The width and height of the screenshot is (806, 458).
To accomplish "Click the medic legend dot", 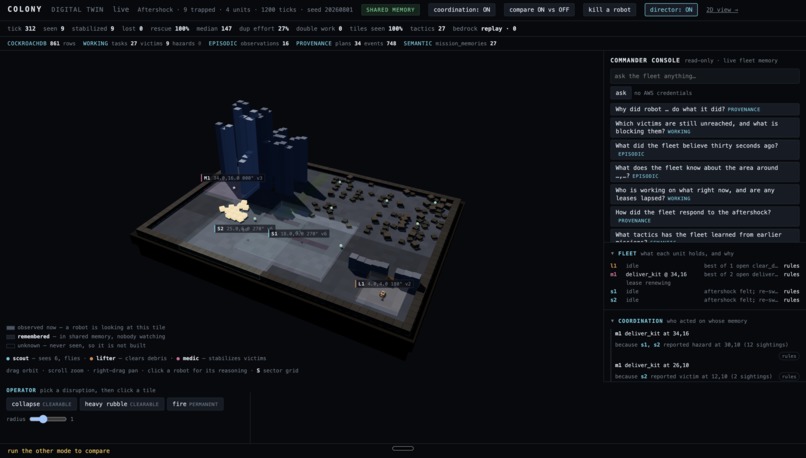I will coord(178,359).
